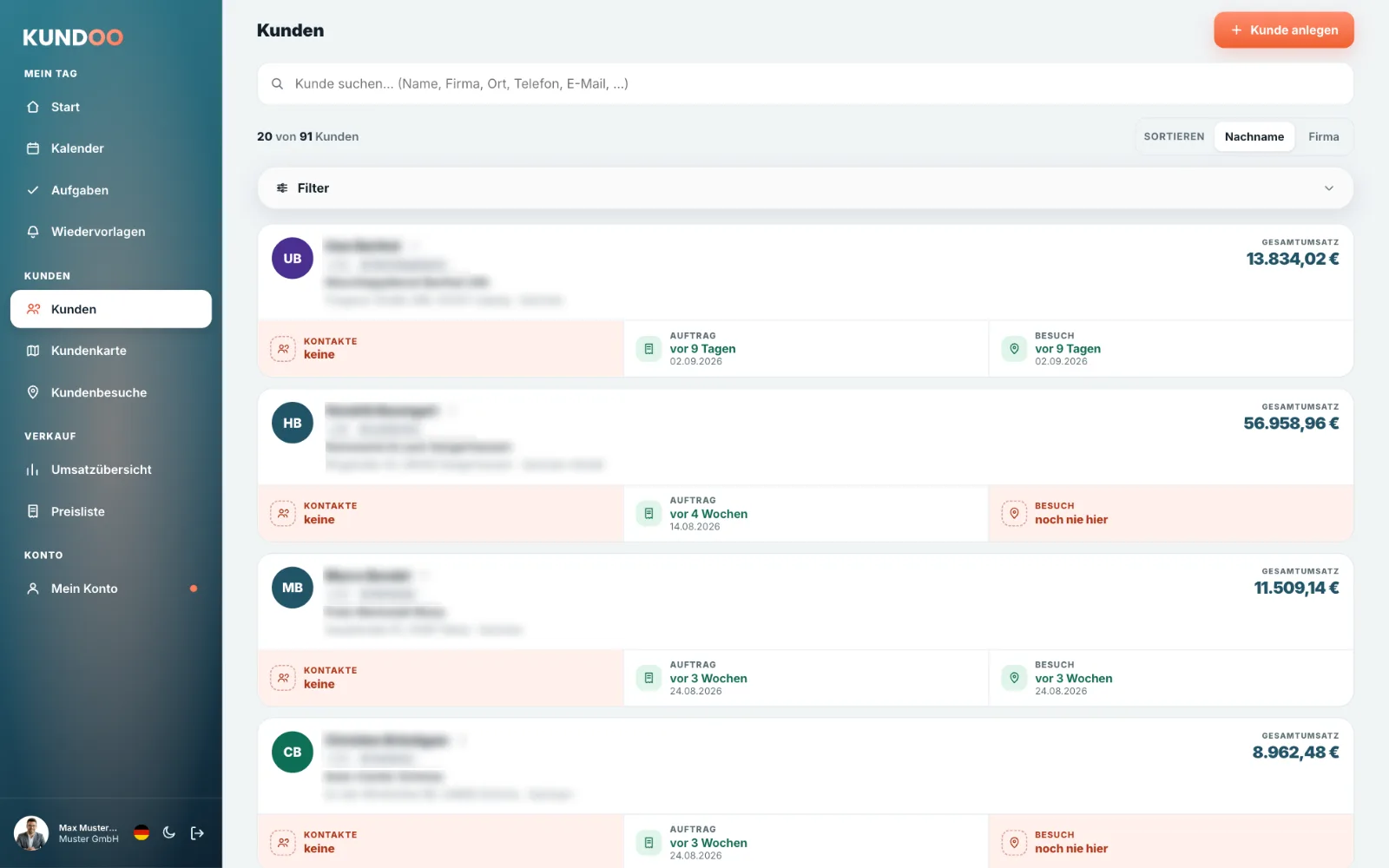The image size is (1389, 868).
Task: Open customer HB avatar
Action: [x=293, y=423]
